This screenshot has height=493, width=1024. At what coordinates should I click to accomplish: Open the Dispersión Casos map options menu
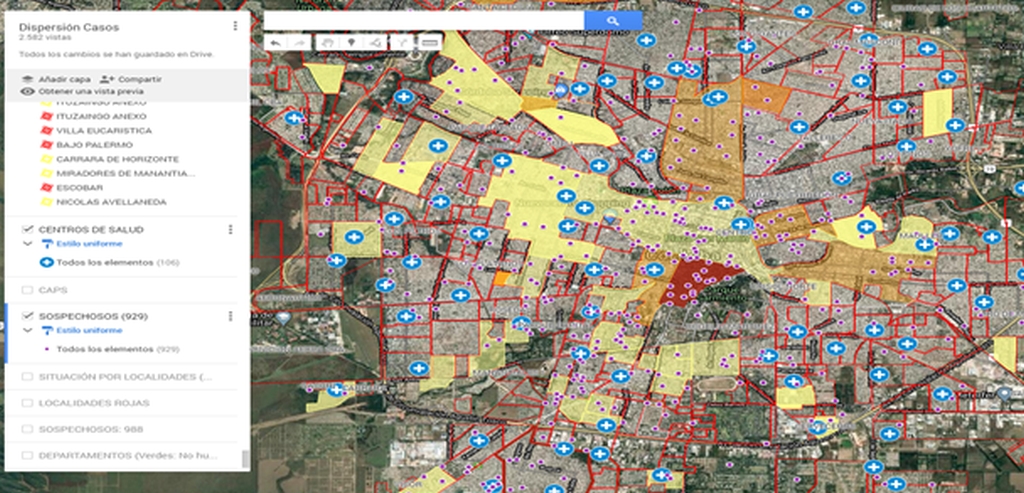(235, 26)
